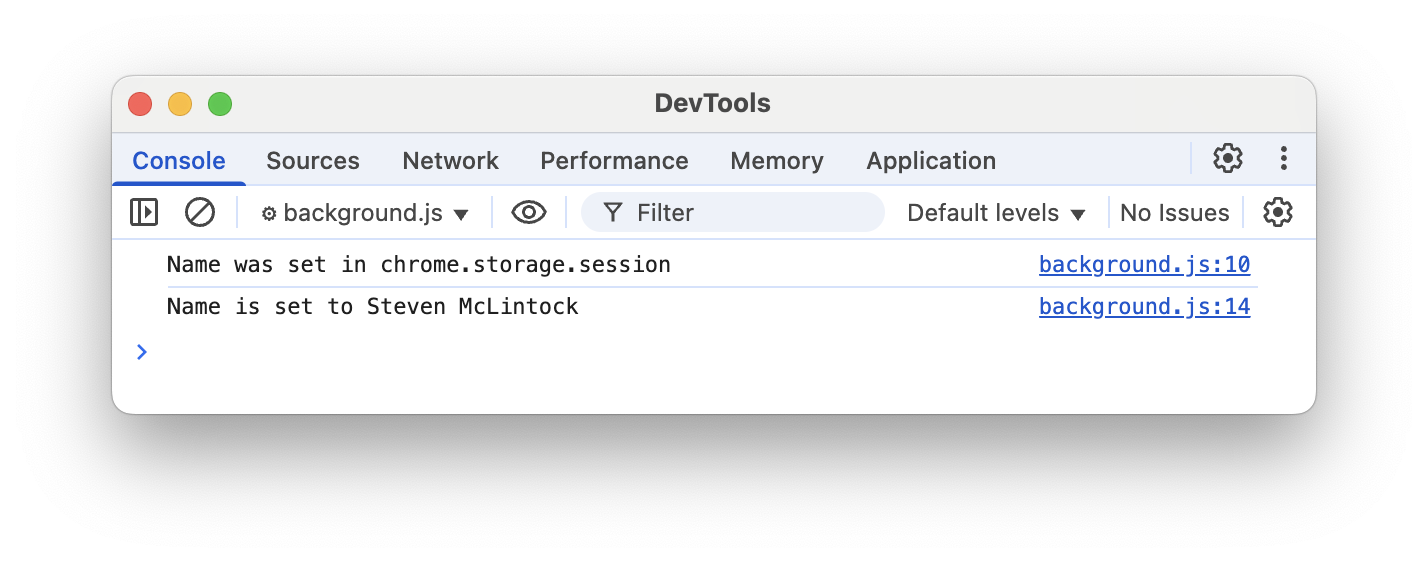
Task: Create a live expression via the eye icon
Action: point(528,212)
